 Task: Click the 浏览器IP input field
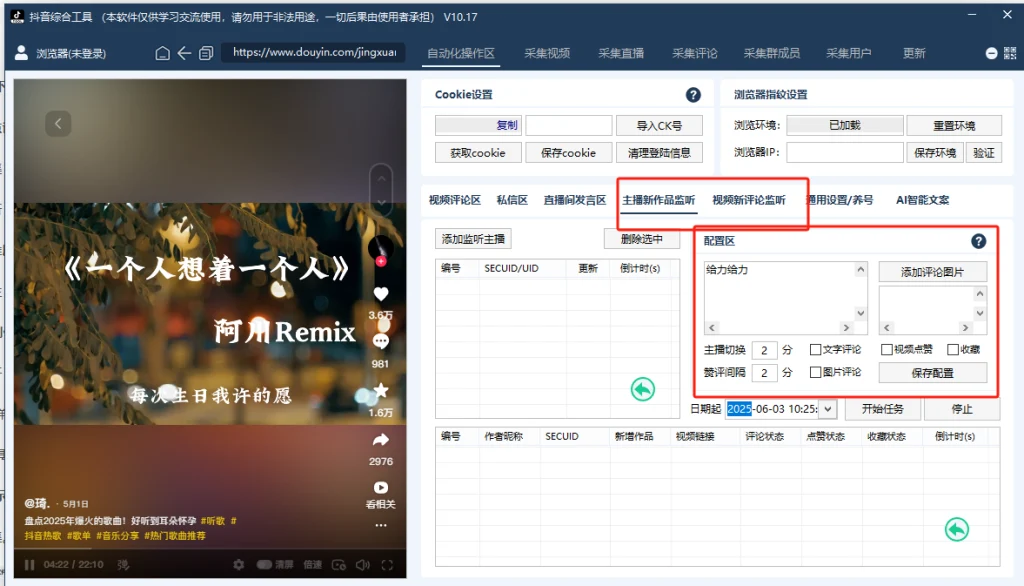[x=844, y=153]
